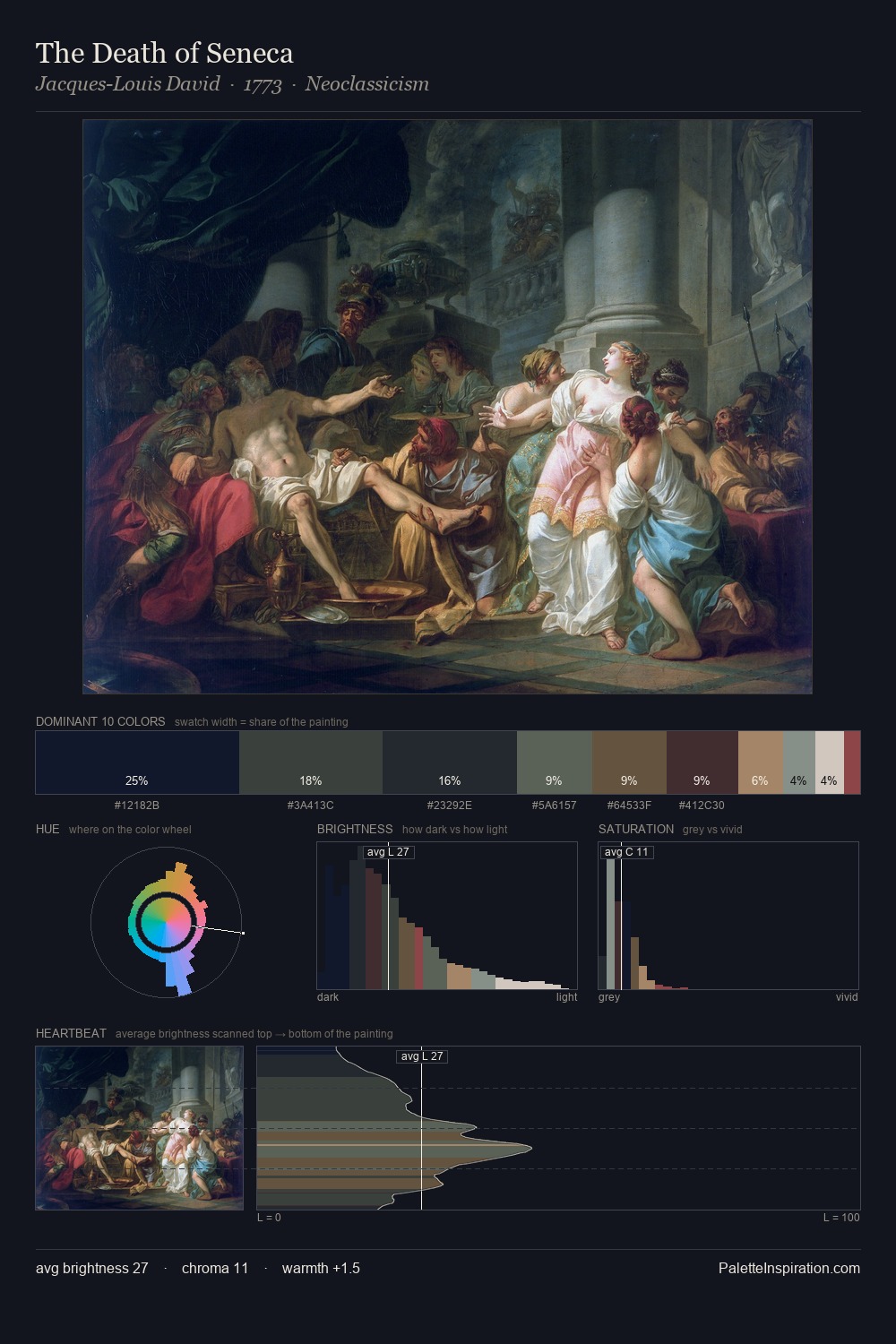The height and width of the screenshot is (1344, 896).
Task: Click the artist name Jacques-Louis David
Action: click(128, 84)
